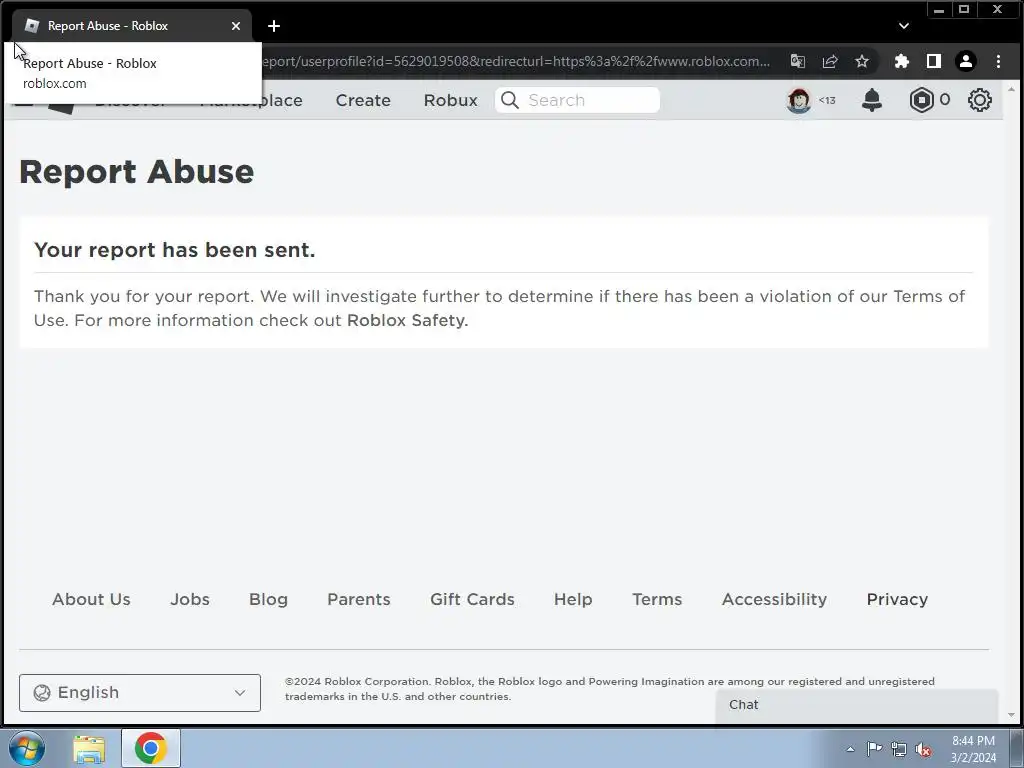Open the Create menu item
This screenshot has height=768, width=1024.
tap(363, 100)
